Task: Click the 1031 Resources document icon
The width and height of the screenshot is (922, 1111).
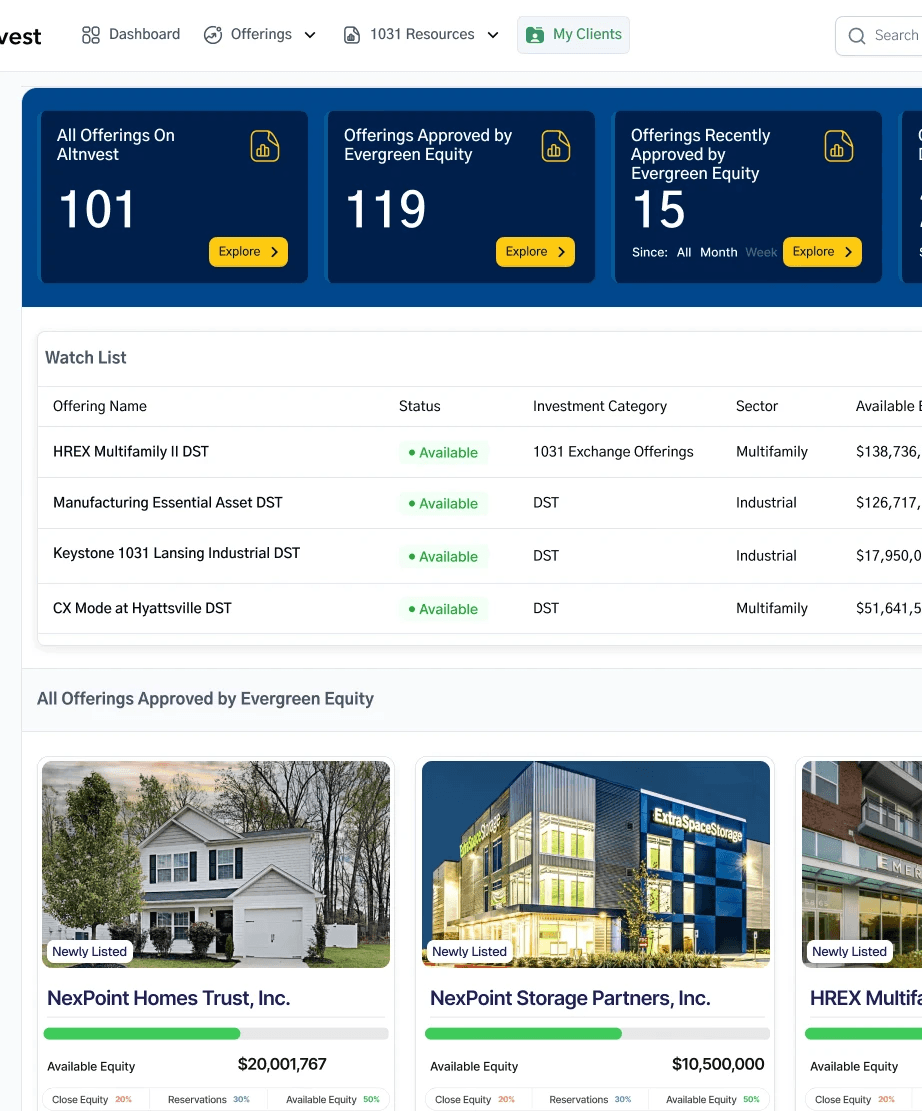Action: tap(352, 35)
